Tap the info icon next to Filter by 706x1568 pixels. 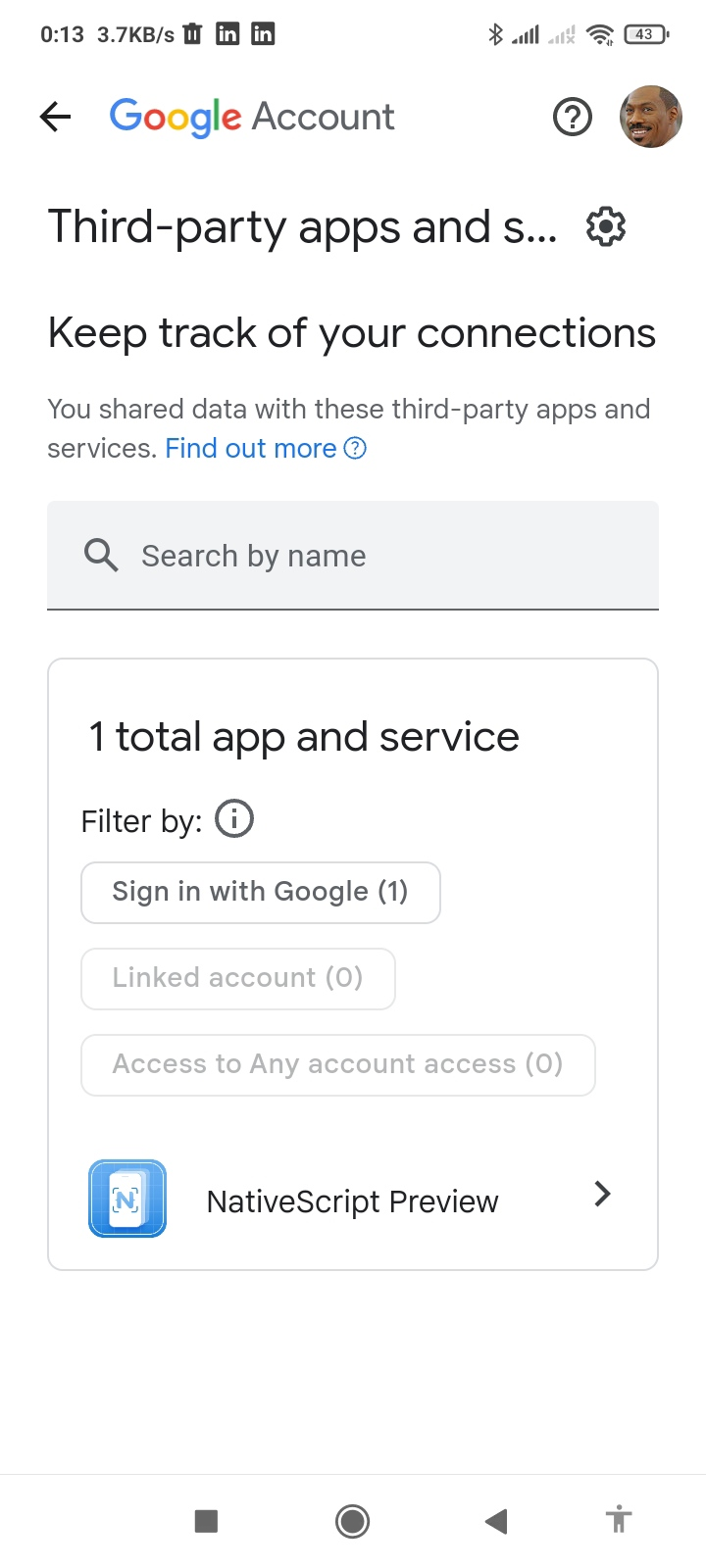coord(234,818)
